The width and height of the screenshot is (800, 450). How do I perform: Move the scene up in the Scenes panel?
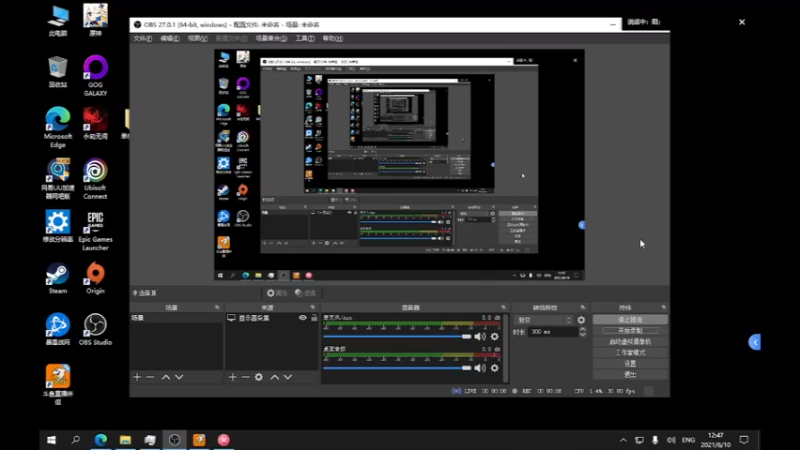[166, 377]
